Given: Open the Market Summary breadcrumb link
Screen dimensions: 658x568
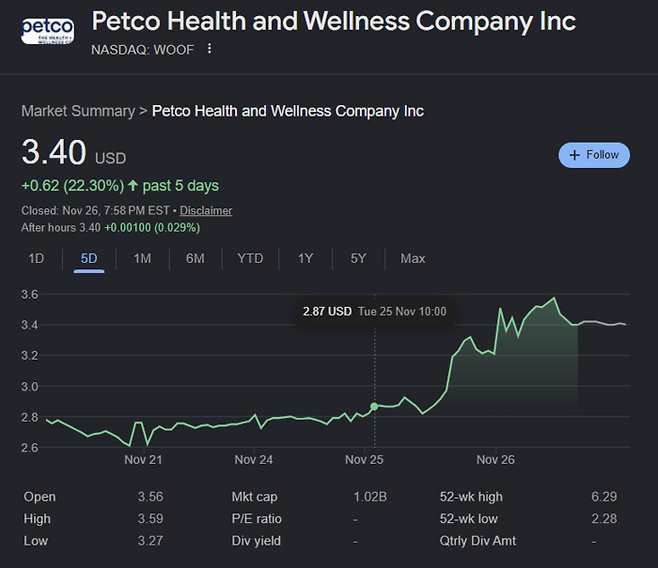Looking at the screenshot, I should tap(77, 111).
